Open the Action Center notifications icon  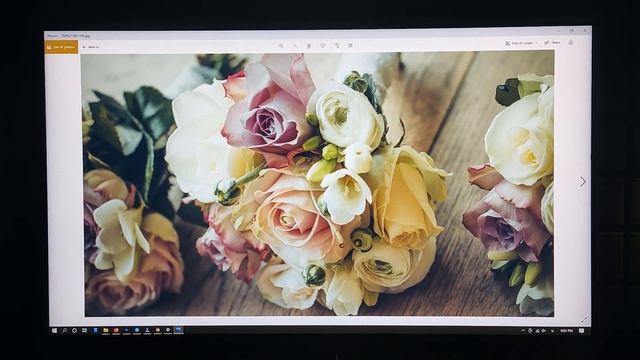[582, 331]
